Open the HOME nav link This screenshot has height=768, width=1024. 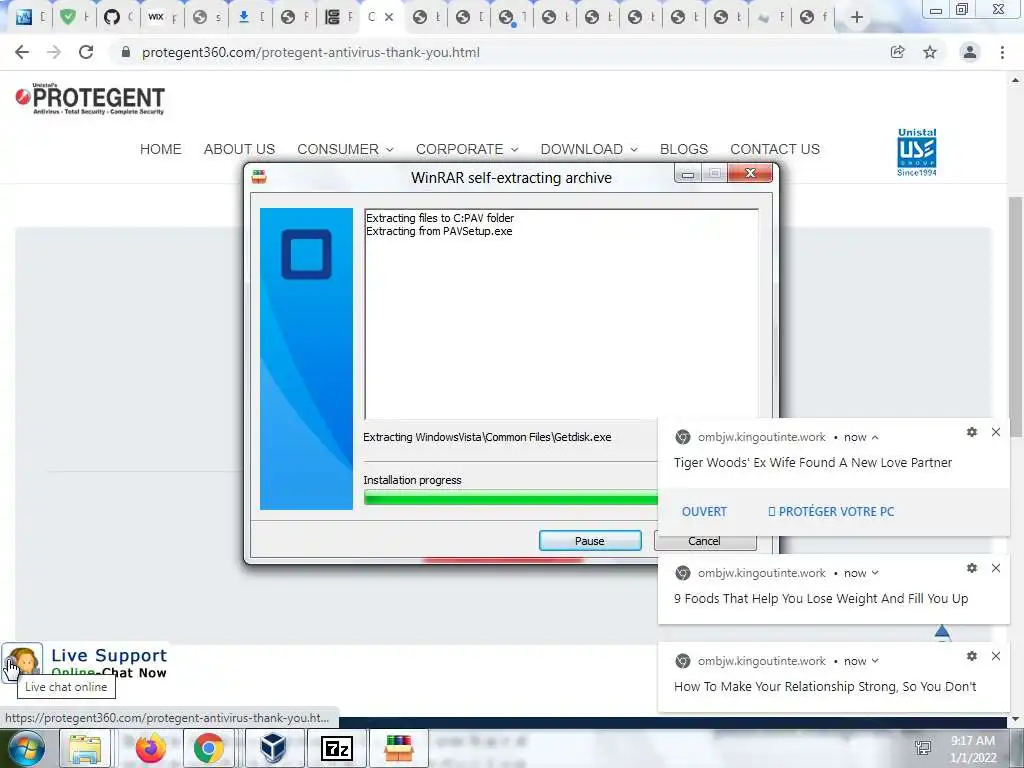(x=161, y=149)
